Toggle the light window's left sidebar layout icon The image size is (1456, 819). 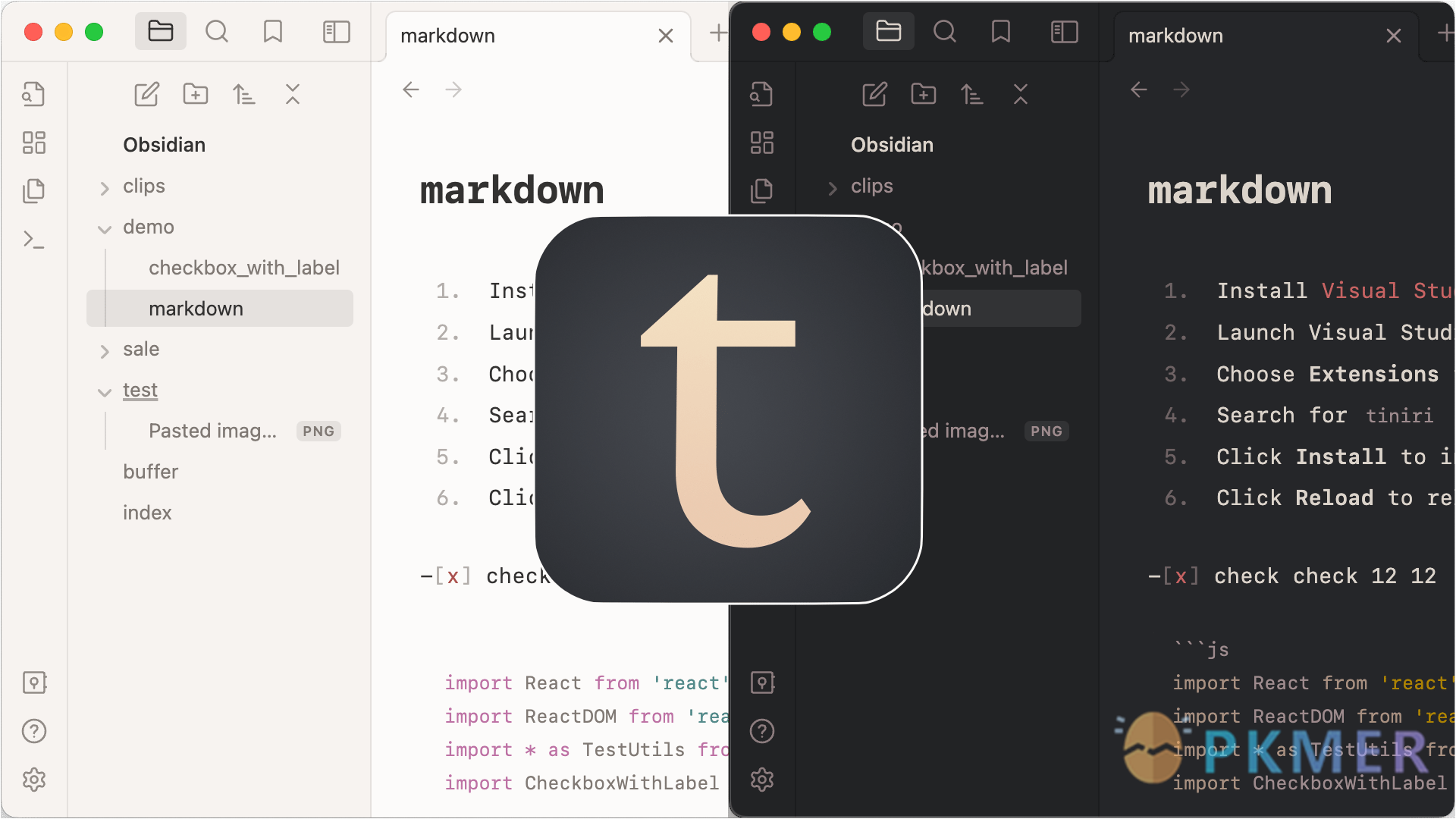point(336,32)
